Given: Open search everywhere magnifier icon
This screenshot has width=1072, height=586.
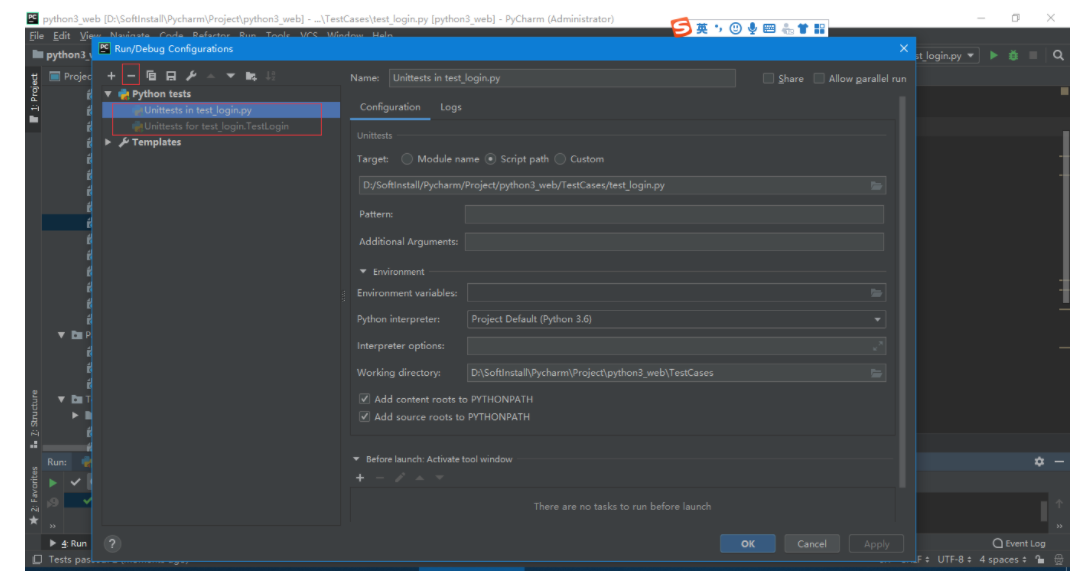Looking at the screenshot, I should [1058, 55].
